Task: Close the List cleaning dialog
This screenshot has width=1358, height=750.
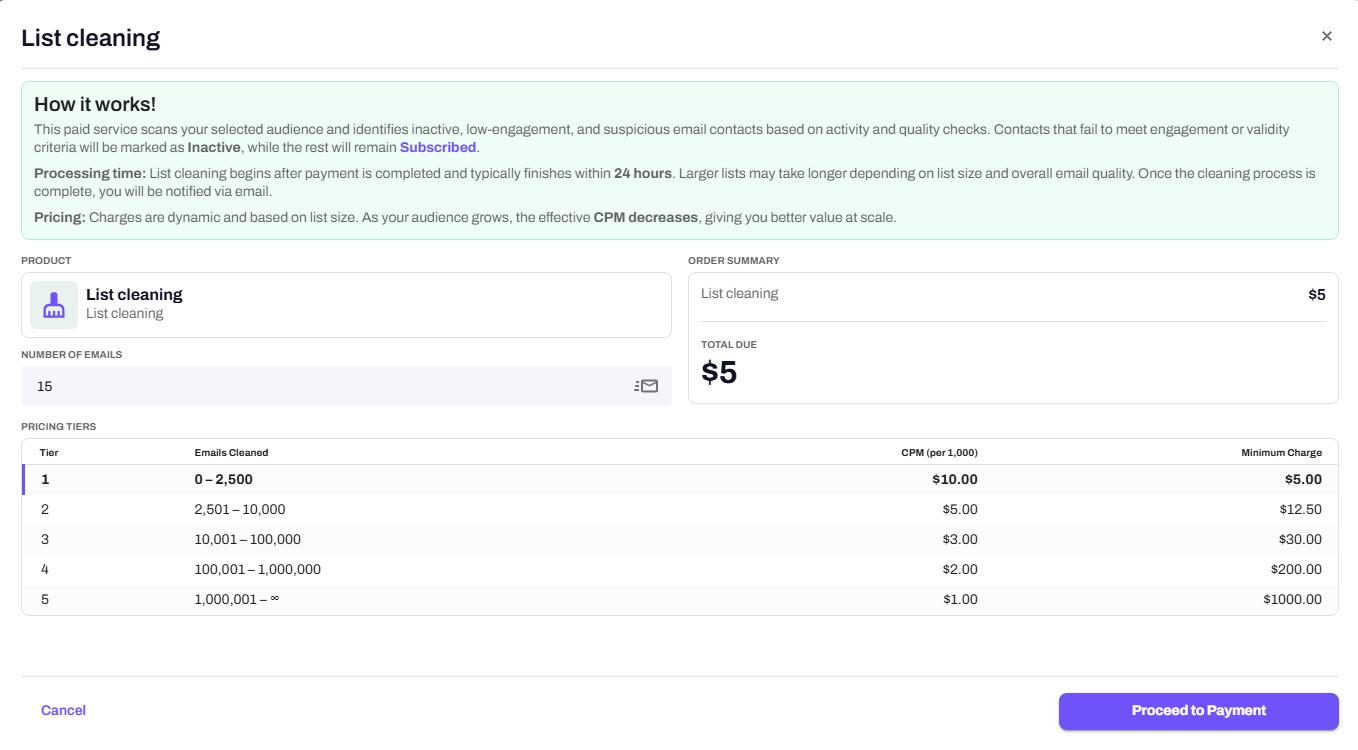Action: pyautogui.click(x=1326, y=36)
